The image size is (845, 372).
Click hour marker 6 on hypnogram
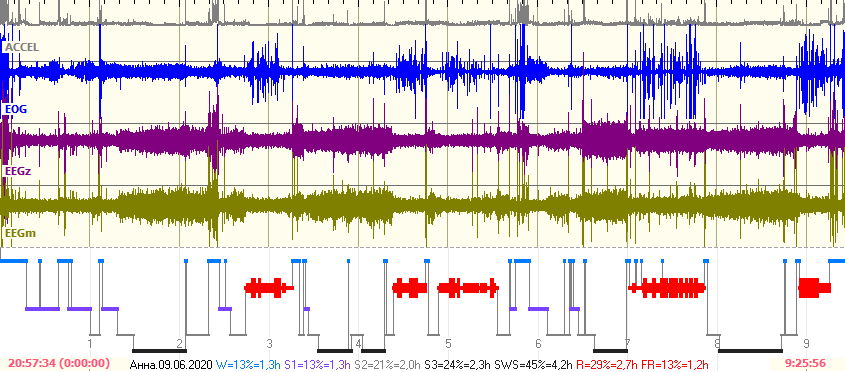click(x=538, y=343)
